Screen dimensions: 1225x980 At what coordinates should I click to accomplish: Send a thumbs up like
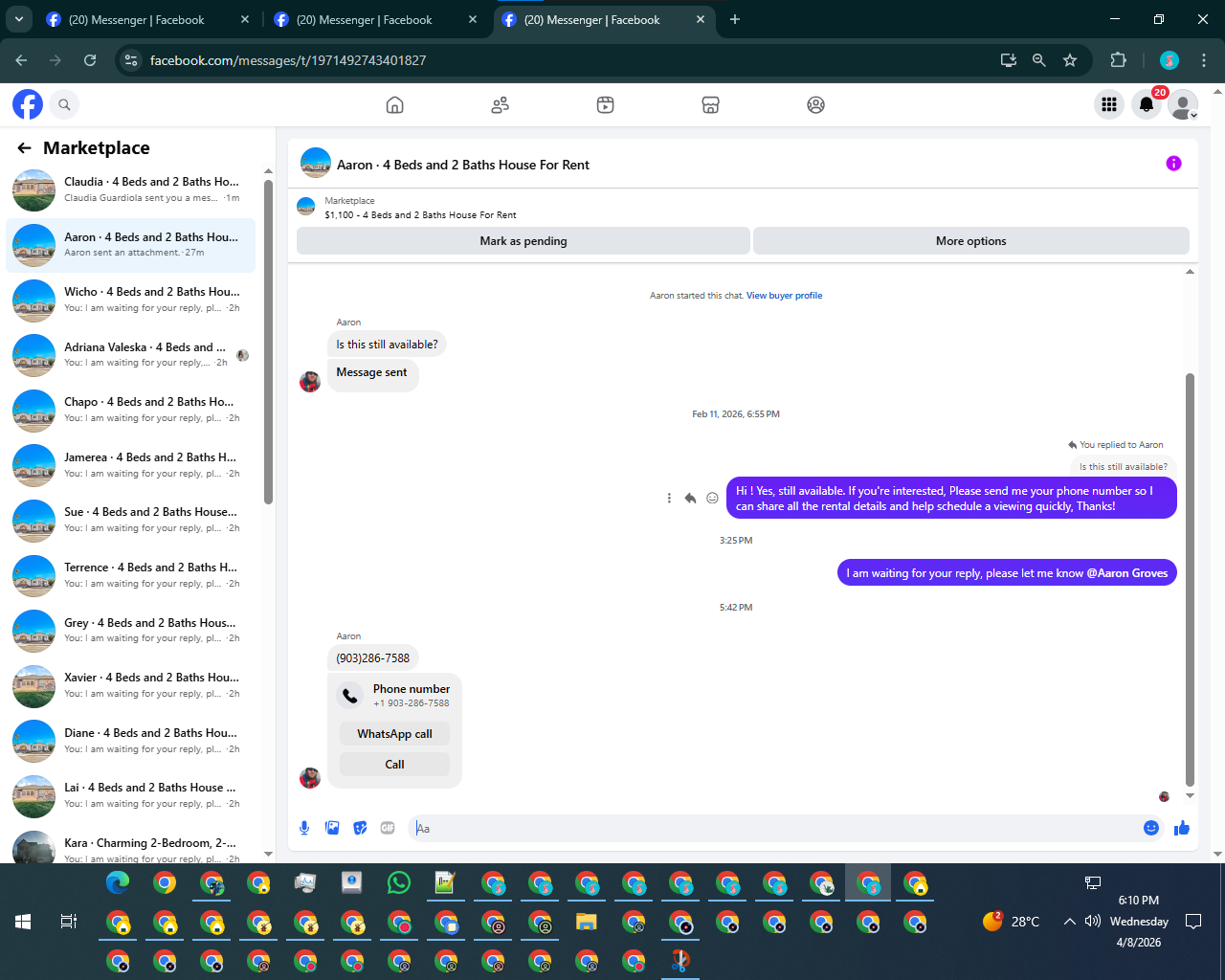click(x=1182, y=828)
